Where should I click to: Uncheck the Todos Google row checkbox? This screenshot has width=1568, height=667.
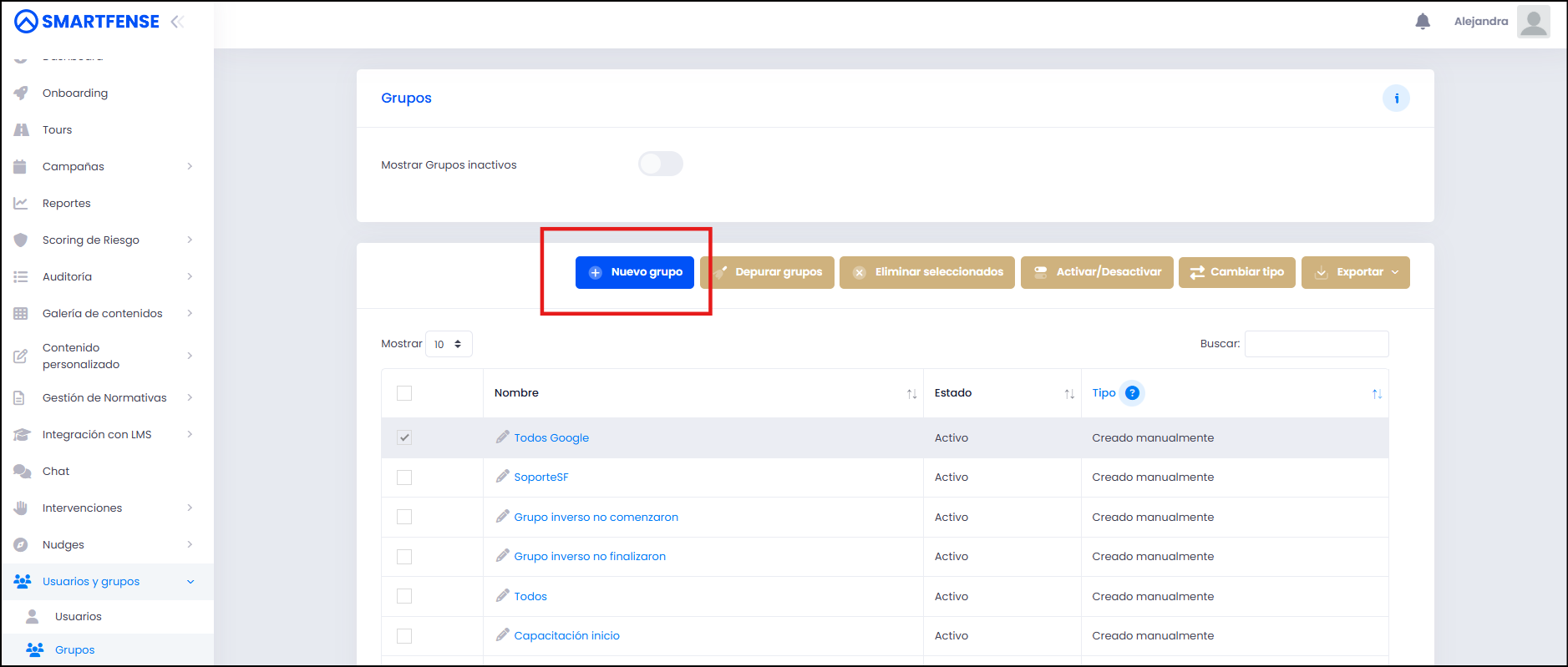[x=404, y=437]
